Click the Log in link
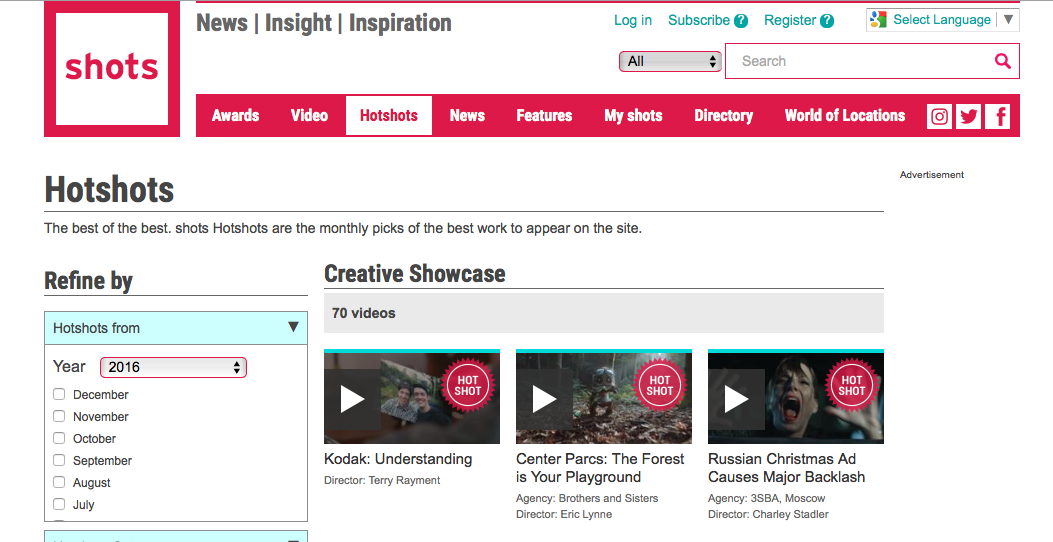This screenshot has width=1053, height=542. [633, 20]
